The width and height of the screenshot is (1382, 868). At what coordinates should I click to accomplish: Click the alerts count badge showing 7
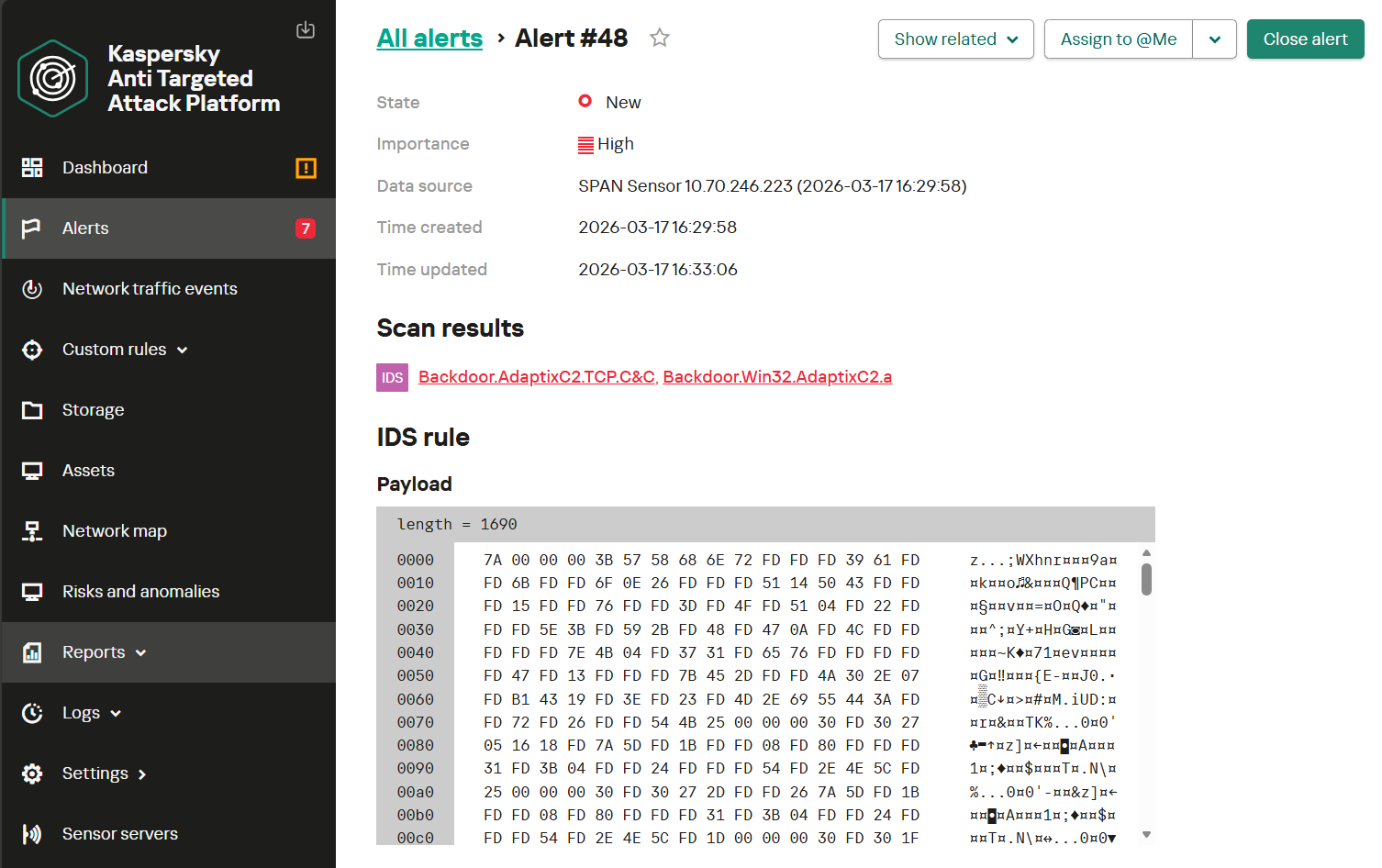[306, 228]
